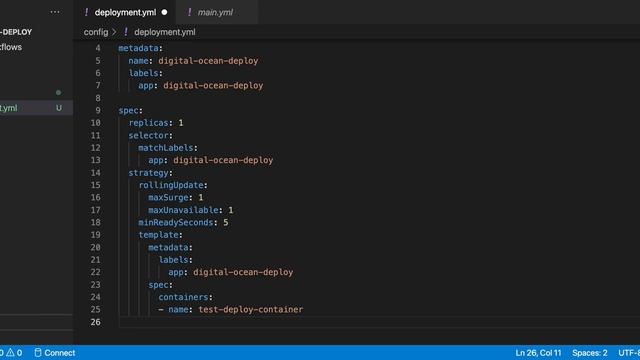Click the 'rollingUpdate:' key on line 15
Screen dimensions: 640x360
click(173, 185)
